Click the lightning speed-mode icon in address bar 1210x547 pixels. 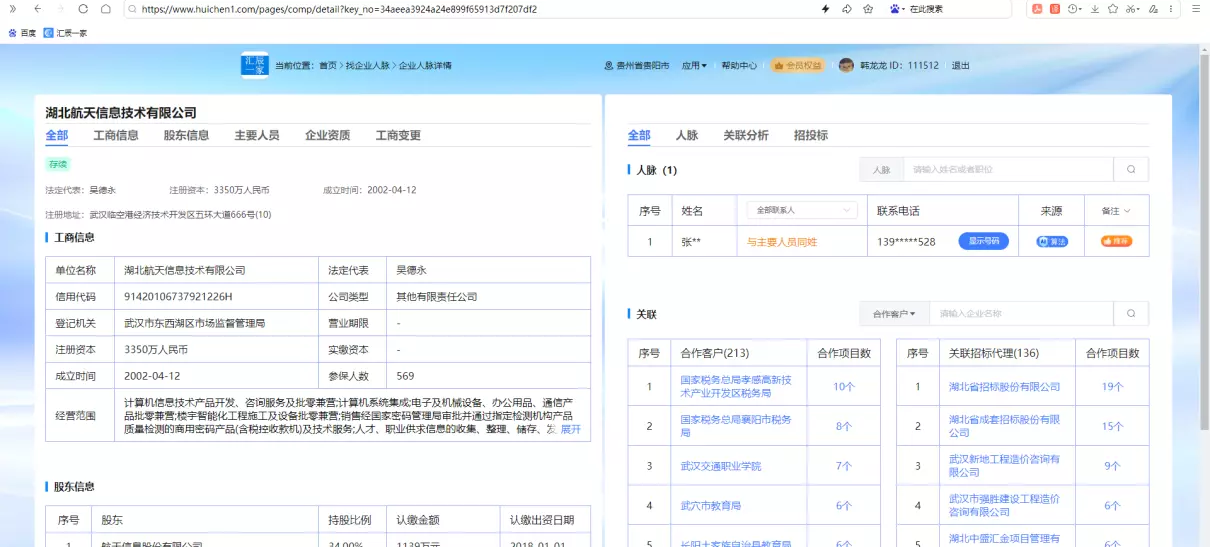point(825,9)
